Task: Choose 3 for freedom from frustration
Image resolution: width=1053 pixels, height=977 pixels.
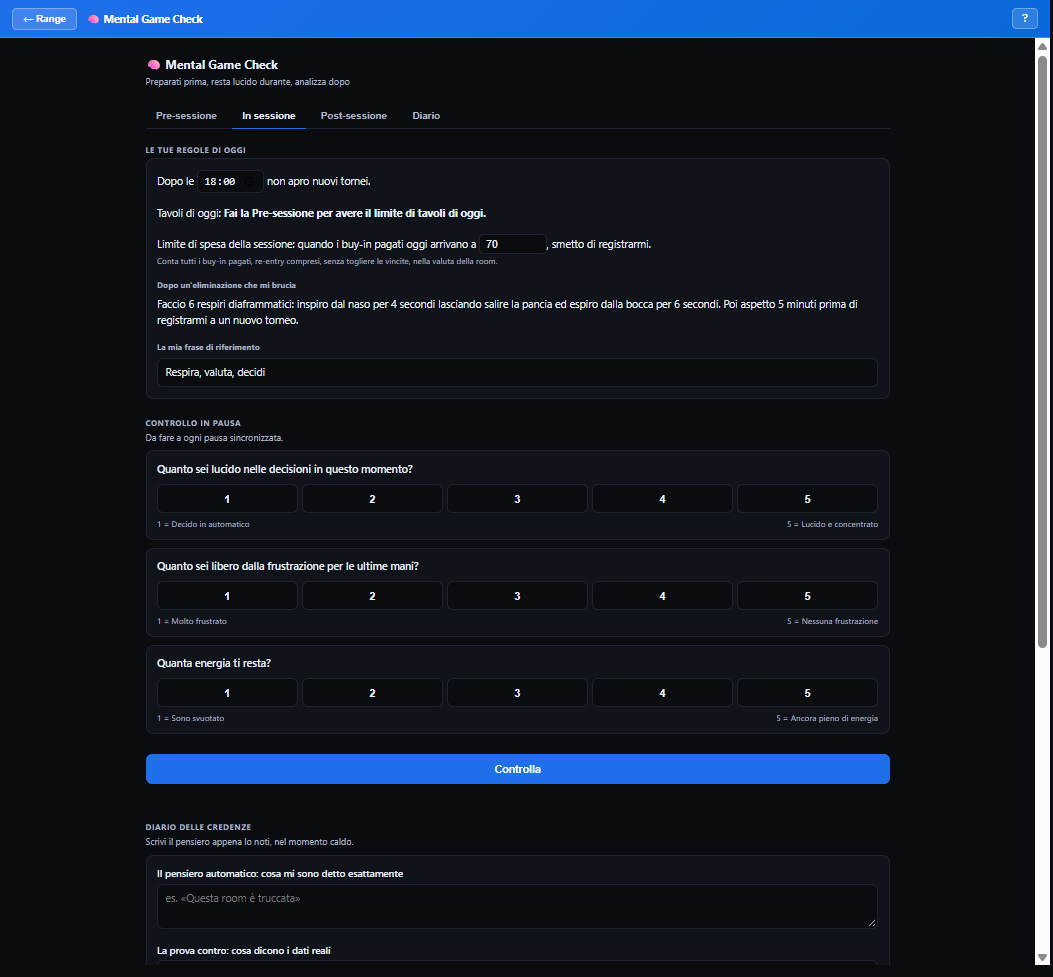Action: 517,596
